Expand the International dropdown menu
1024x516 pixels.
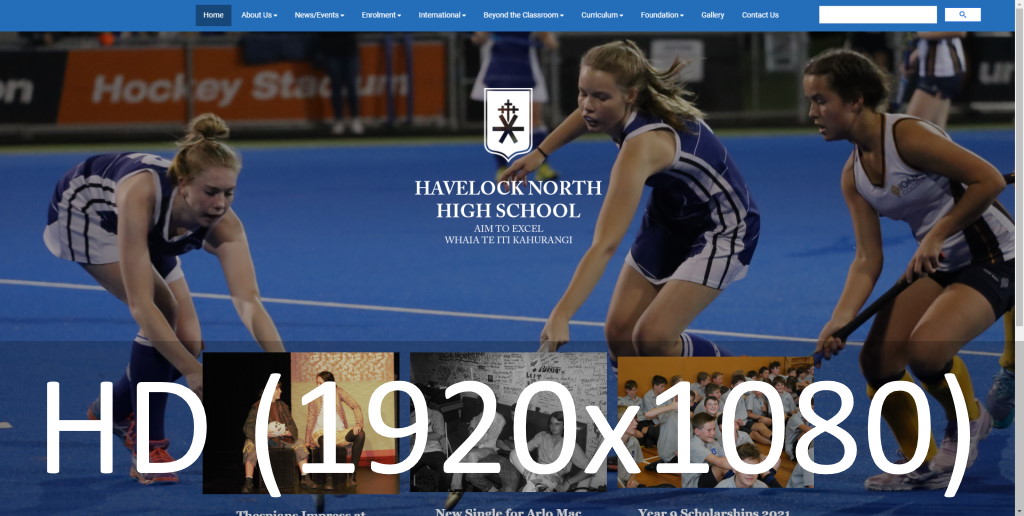pos(441,15)
